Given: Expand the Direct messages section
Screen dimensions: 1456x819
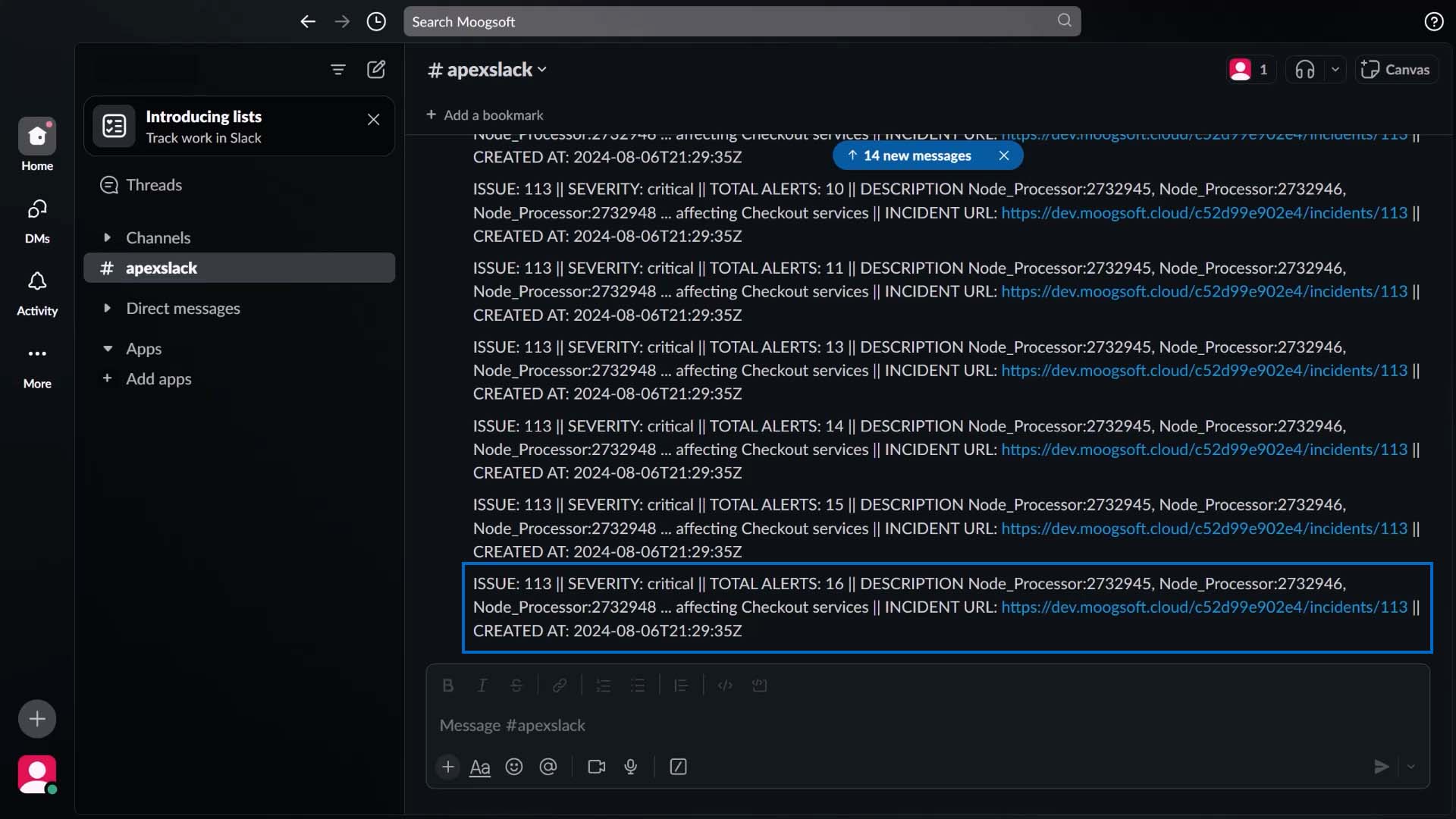Looking at the screenshot, I should (x=107, y=308).
